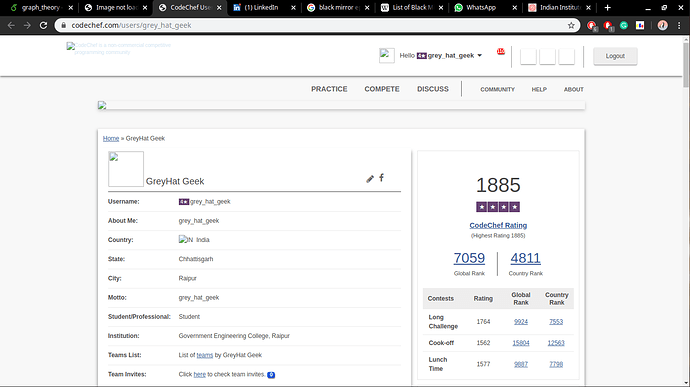Screen dimensions: 690x387
Task: Open Long Challenge global rank 9924
Action: [x=521, y=322]
